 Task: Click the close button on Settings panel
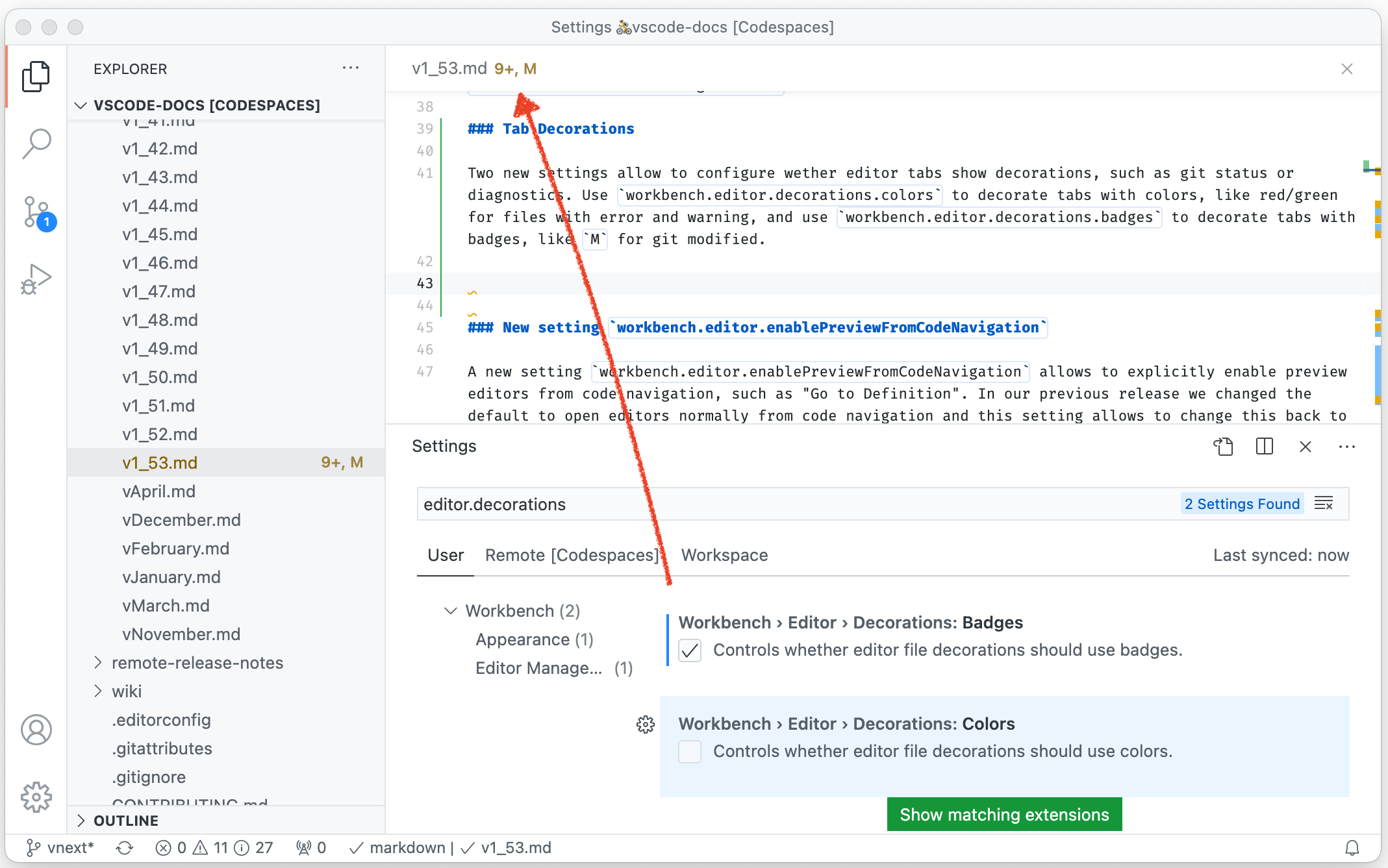pyautogui.click(x=1305, y=446)
